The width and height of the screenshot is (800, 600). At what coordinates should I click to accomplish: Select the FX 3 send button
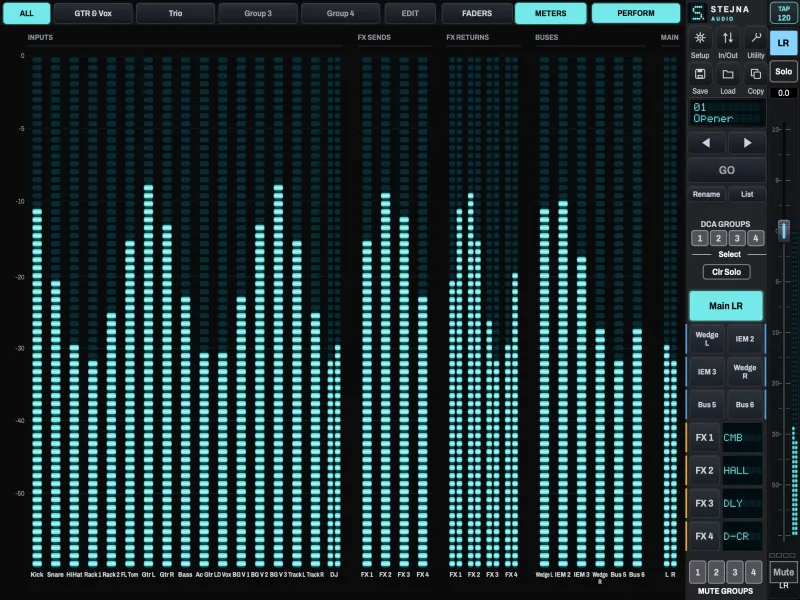704,504
